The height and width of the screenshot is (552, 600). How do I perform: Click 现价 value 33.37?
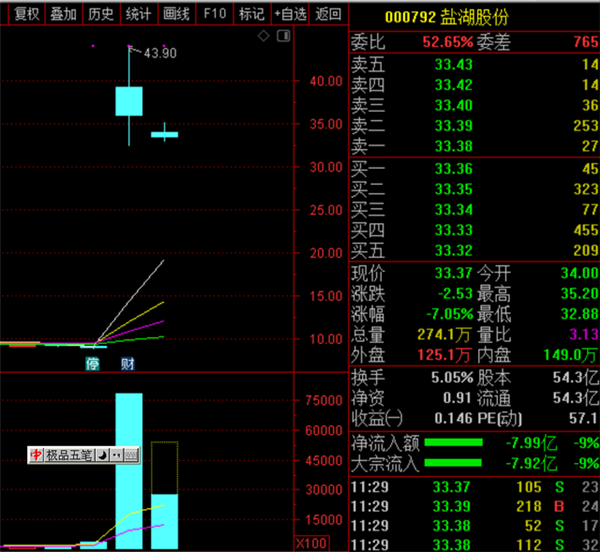coord(453,273)
